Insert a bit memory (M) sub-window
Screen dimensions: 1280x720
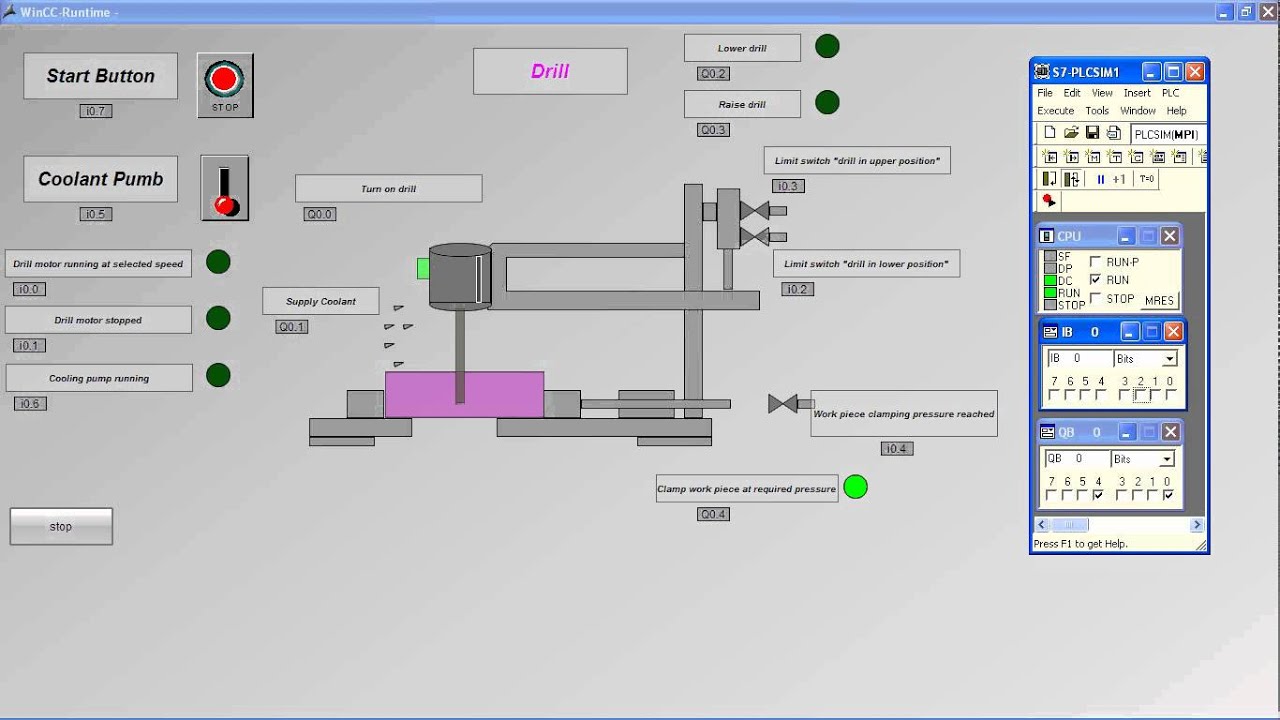tap(1093, 156)
